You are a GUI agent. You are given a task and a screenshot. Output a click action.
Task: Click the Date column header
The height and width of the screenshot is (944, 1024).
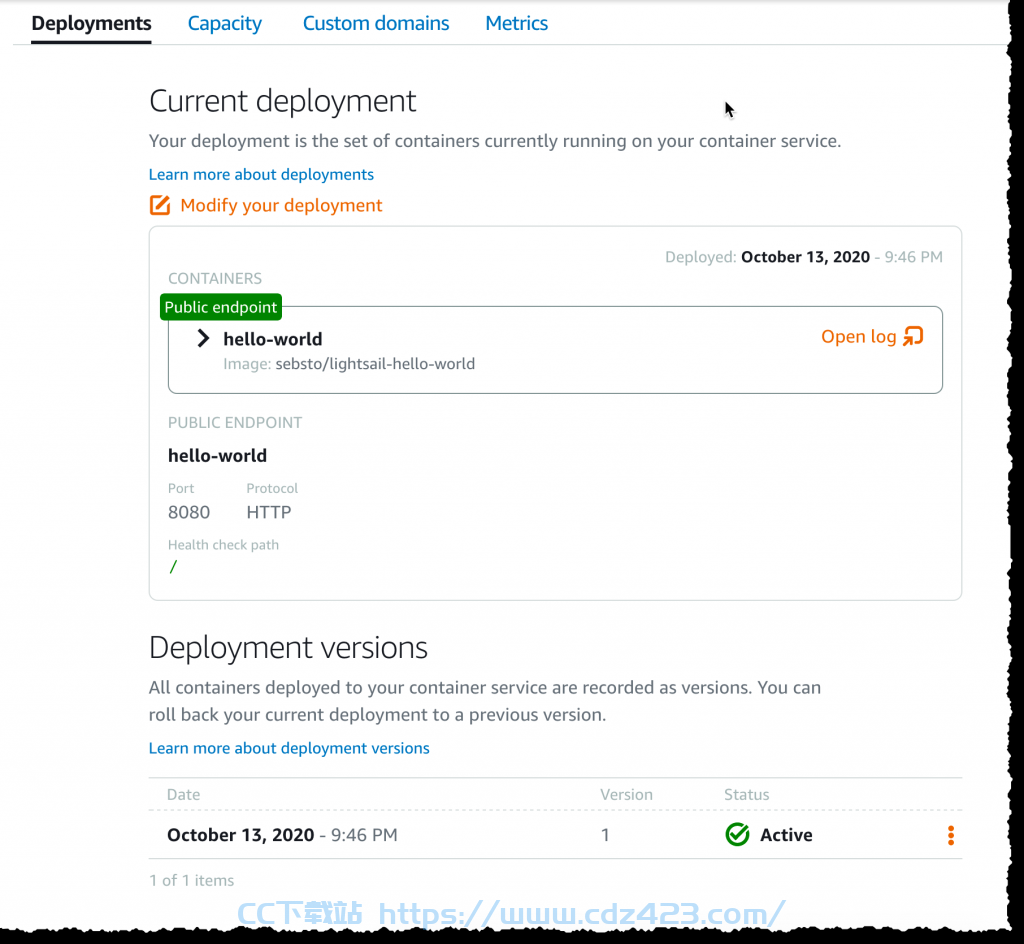[x=184, y=795]
